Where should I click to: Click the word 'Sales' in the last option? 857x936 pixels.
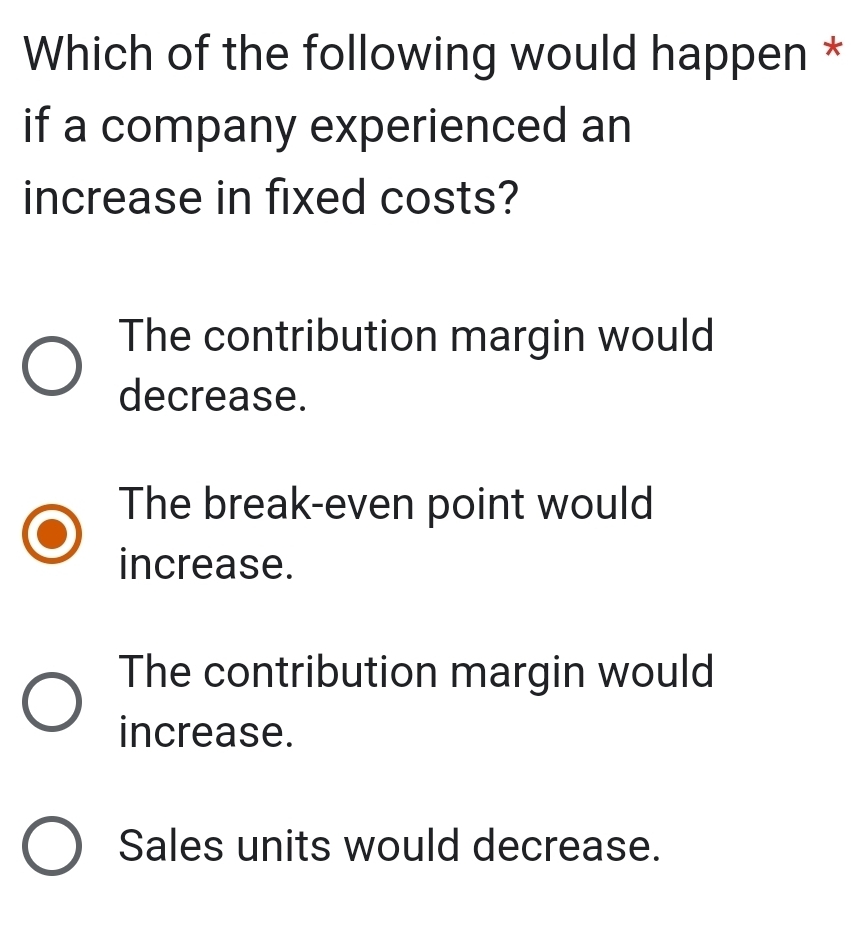(x=171, y=845)
